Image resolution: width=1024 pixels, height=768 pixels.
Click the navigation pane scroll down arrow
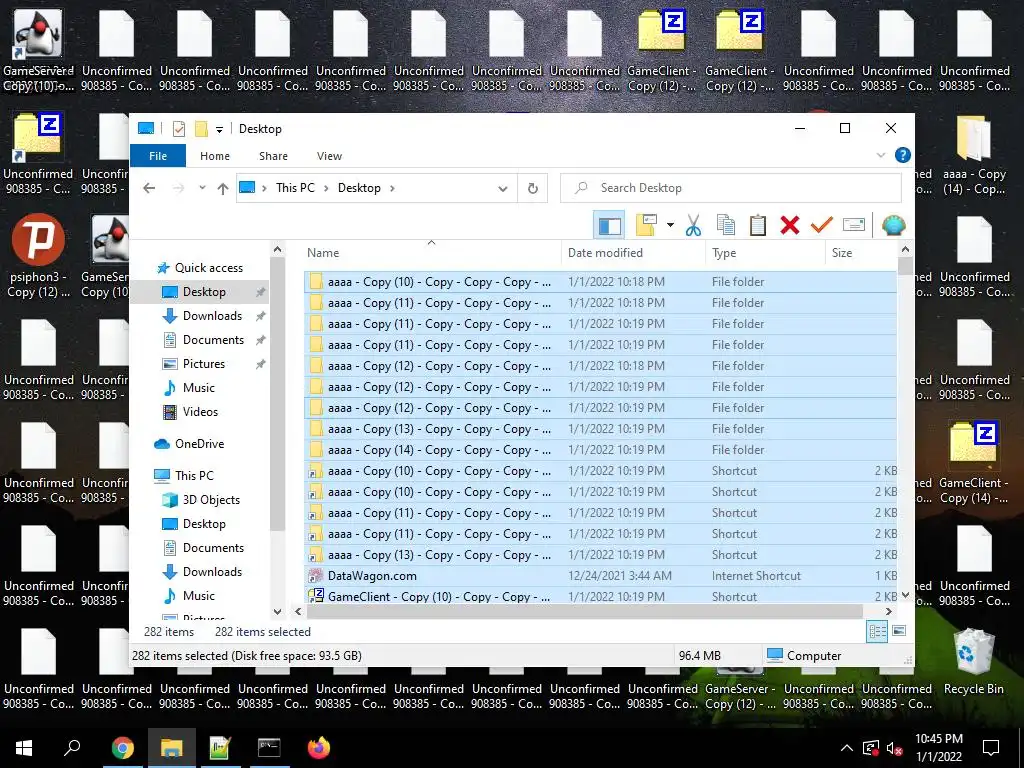pos(278,612)
